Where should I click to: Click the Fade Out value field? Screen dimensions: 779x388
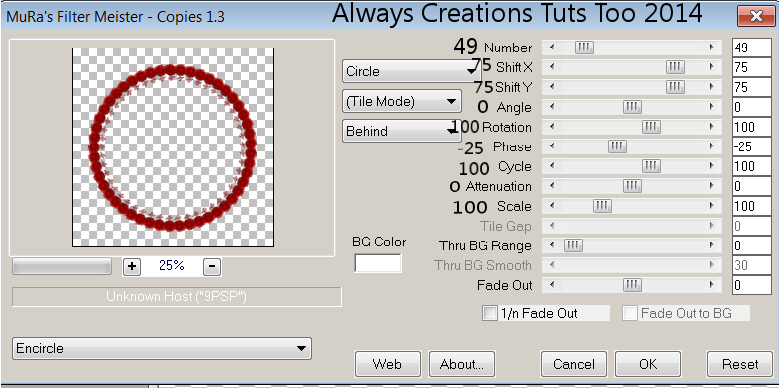(752, 285)
